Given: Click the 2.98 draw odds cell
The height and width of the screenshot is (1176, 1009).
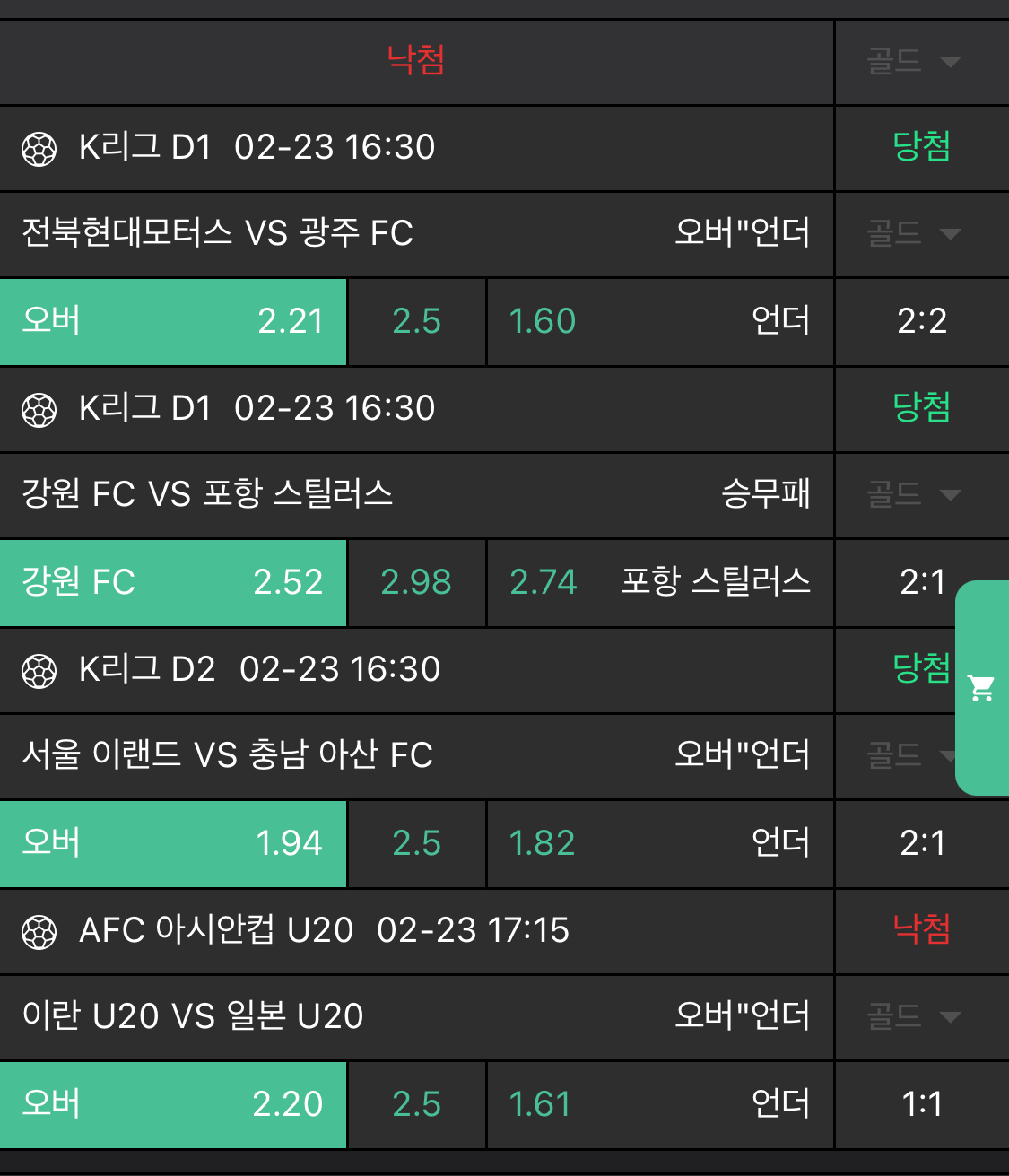Looking at the screenshot, I should (x=416, y=582).
